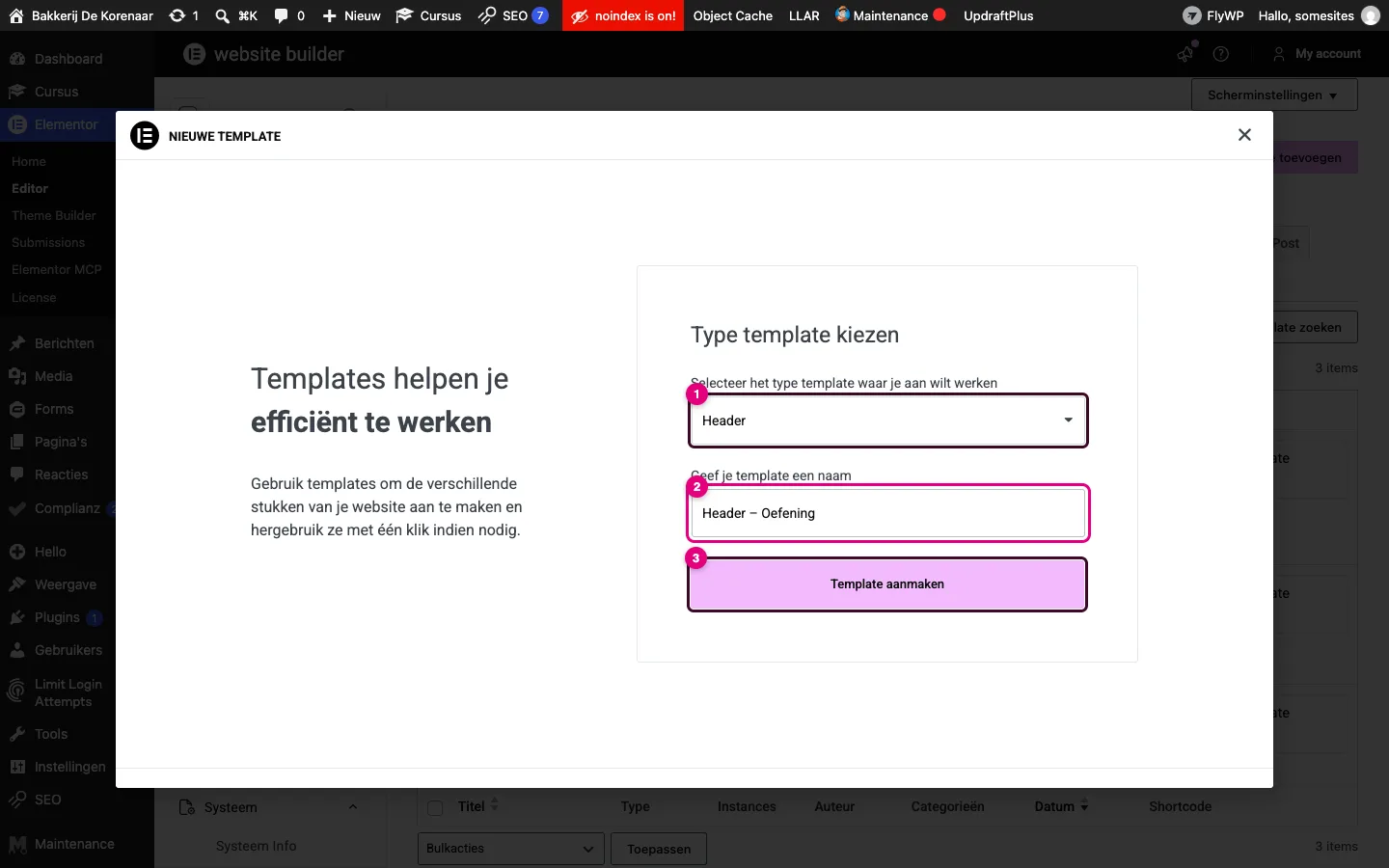Open Complianz in the sidebar
Viewport: 1389px width, 868px height.
click(67, 508)
